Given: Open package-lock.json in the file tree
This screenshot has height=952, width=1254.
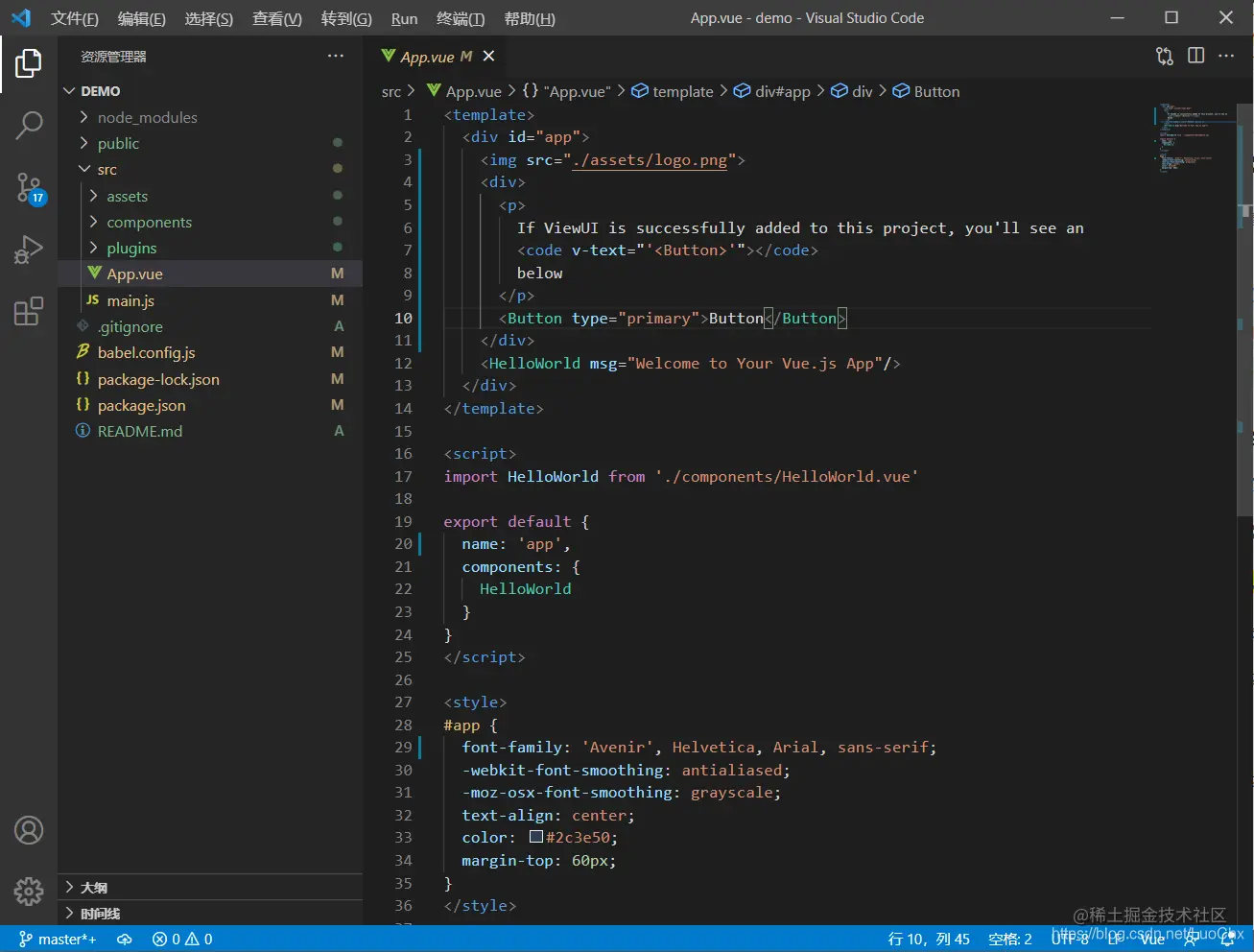Looking at the screenshot, I should 210,379.
